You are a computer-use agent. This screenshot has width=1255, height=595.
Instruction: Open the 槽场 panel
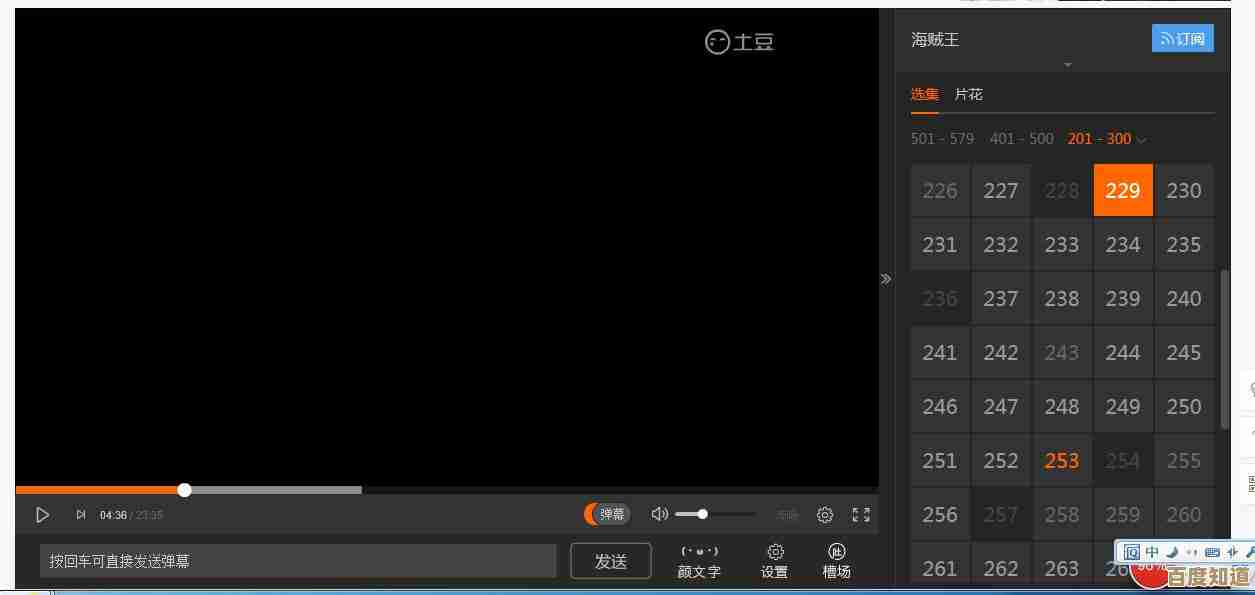click(836, 561)
